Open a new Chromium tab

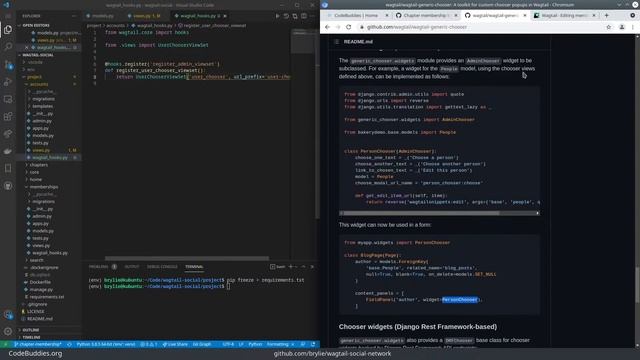click(607, 16)
